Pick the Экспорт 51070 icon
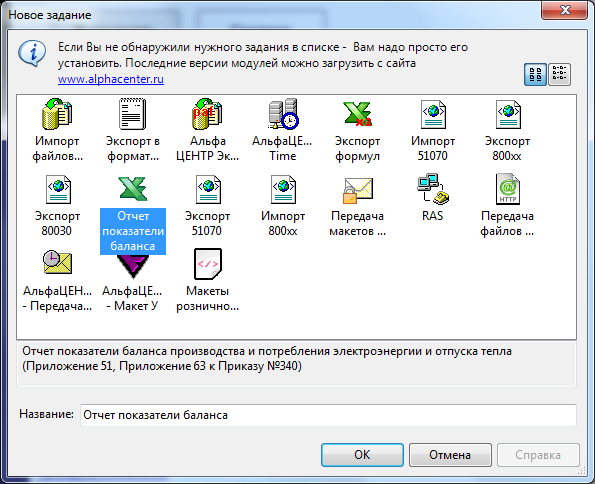Screen dimensions: 595x484 208,189
